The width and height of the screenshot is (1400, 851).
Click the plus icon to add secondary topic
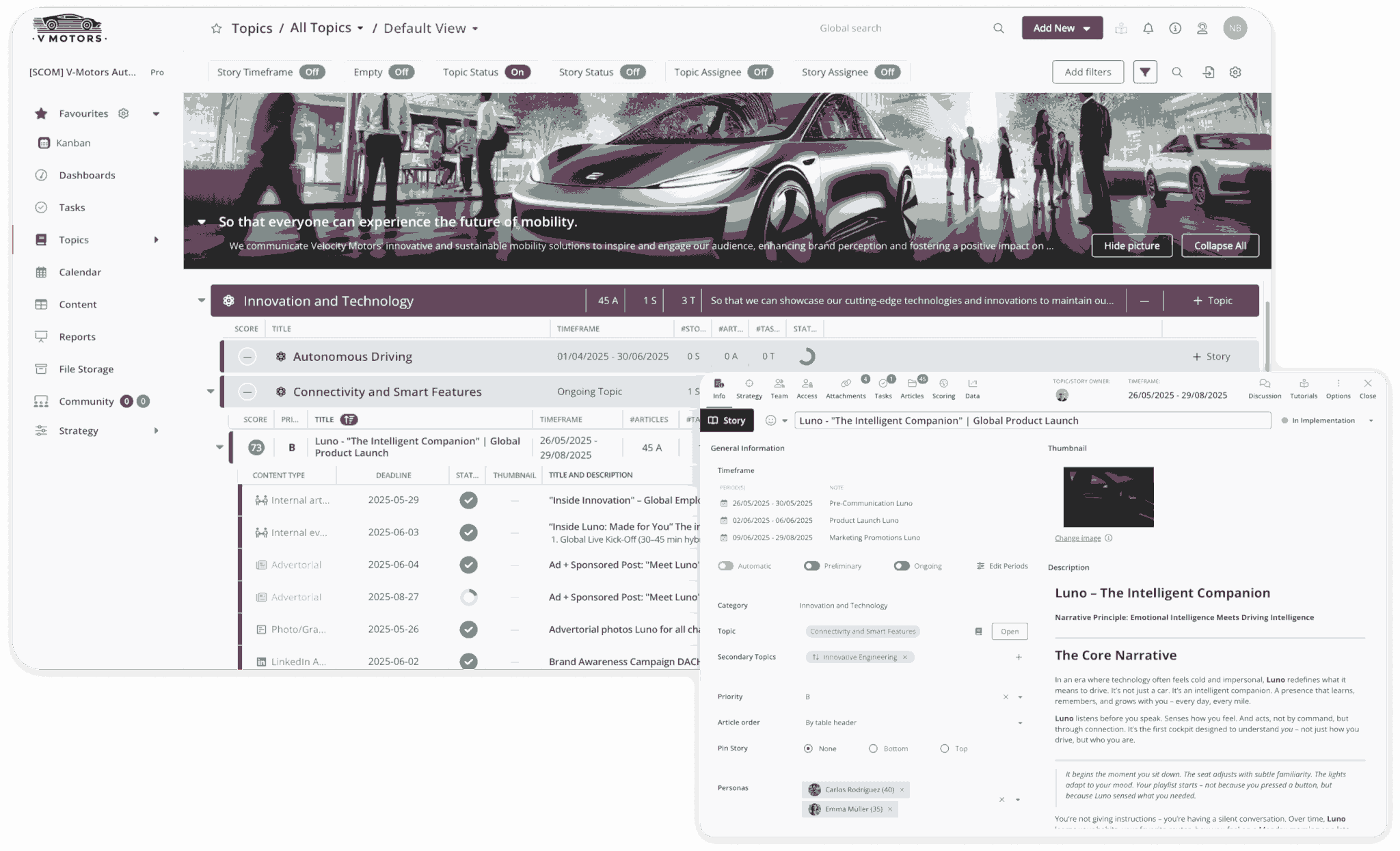pos(1019,657)
